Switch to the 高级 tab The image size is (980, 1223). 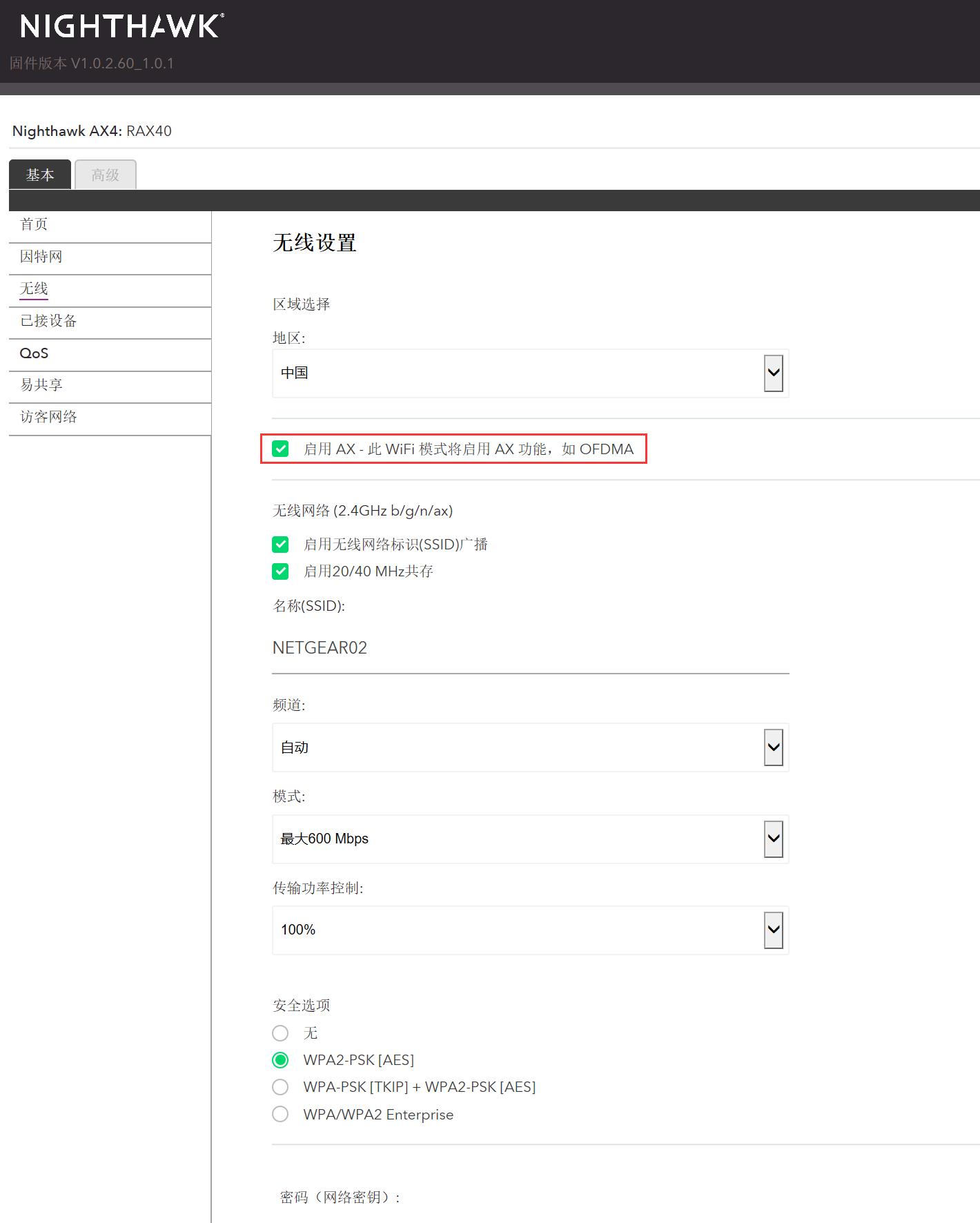pos(106,175)
